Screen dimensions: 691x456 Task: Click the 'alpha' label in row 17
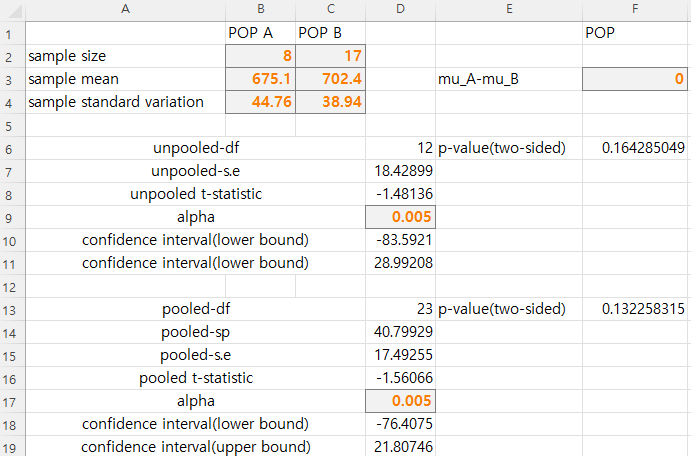coord(196,401)
